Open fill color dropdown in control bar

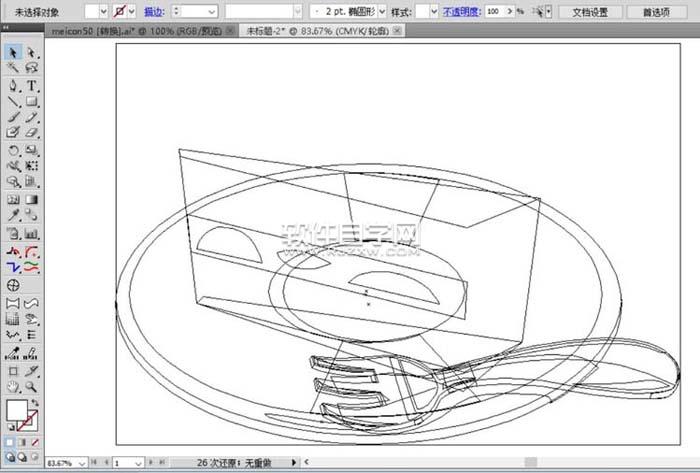[104, 12]
